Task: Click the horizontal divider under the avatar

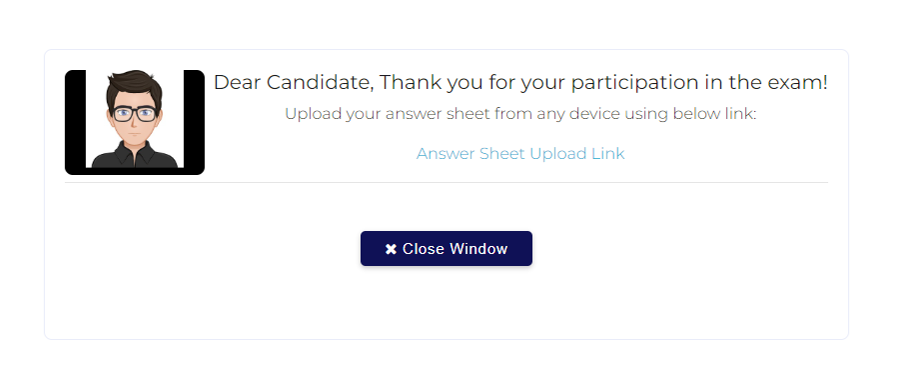Action: (446, 183)
